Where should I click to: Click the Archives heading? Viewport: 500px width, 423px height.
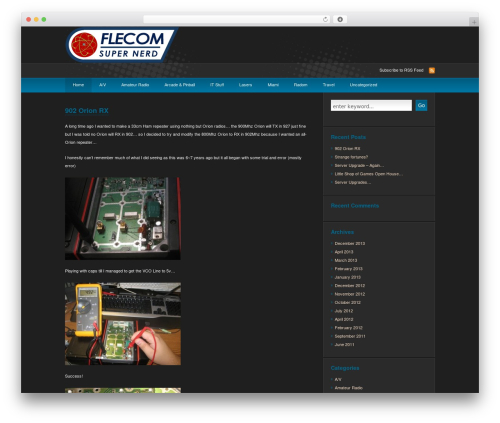[342, 232]
